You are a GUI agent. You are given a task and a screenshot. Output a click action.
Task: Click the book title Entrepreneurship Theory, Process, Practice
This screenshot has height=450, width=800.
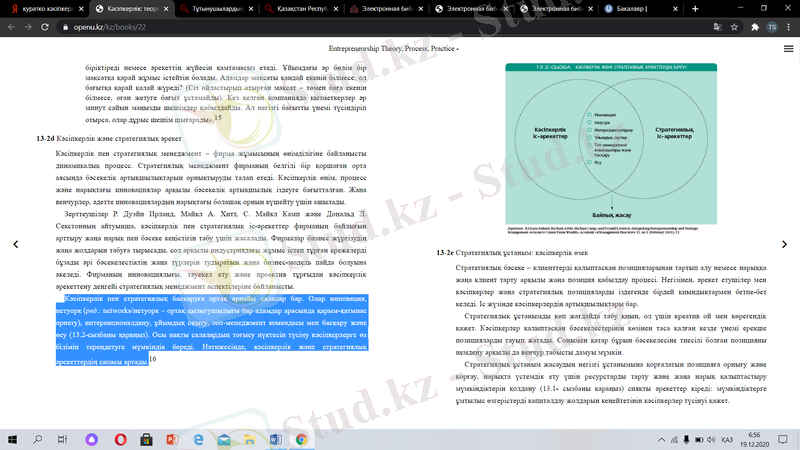pyautogui.click(x=393, y=48)
